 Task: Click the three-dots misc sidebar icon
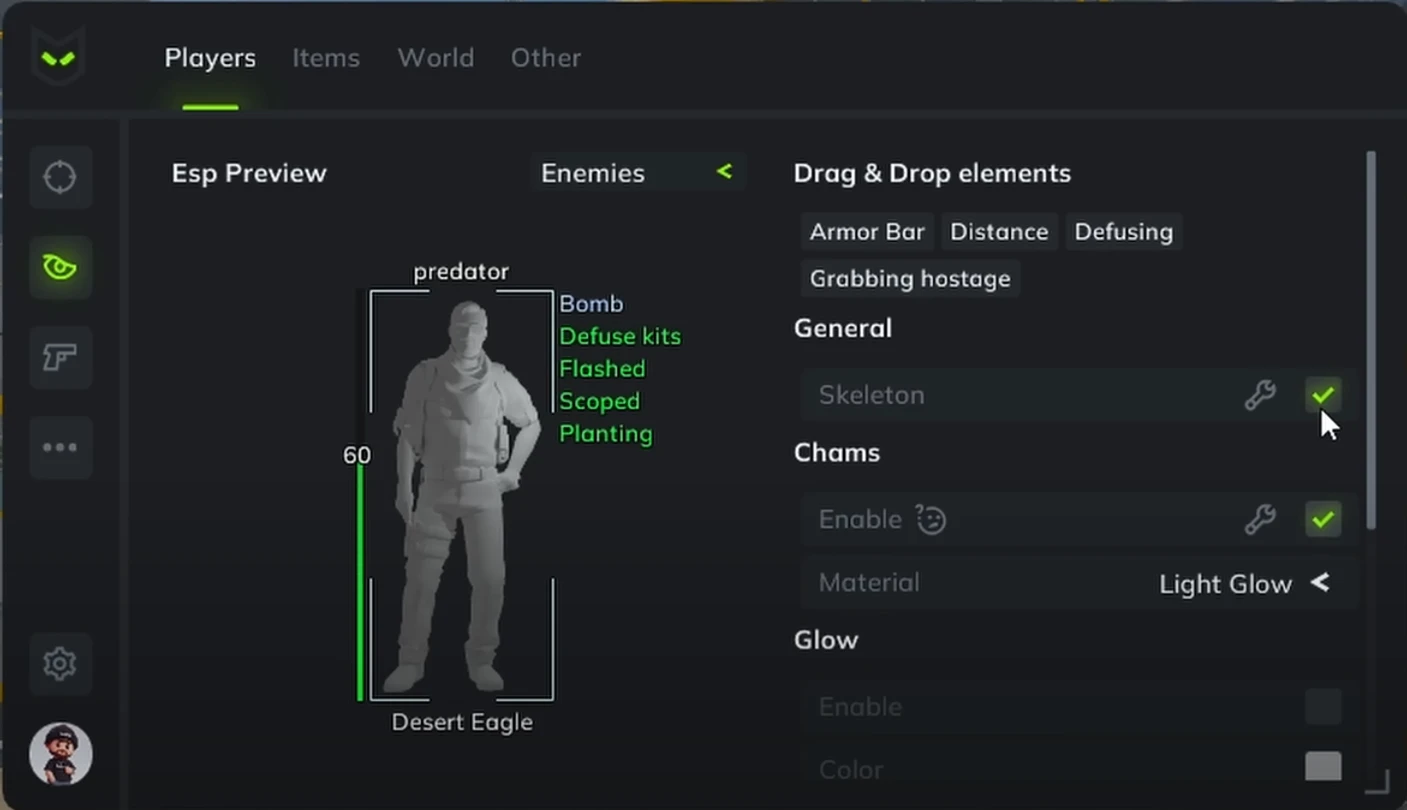tap(60, 447)
